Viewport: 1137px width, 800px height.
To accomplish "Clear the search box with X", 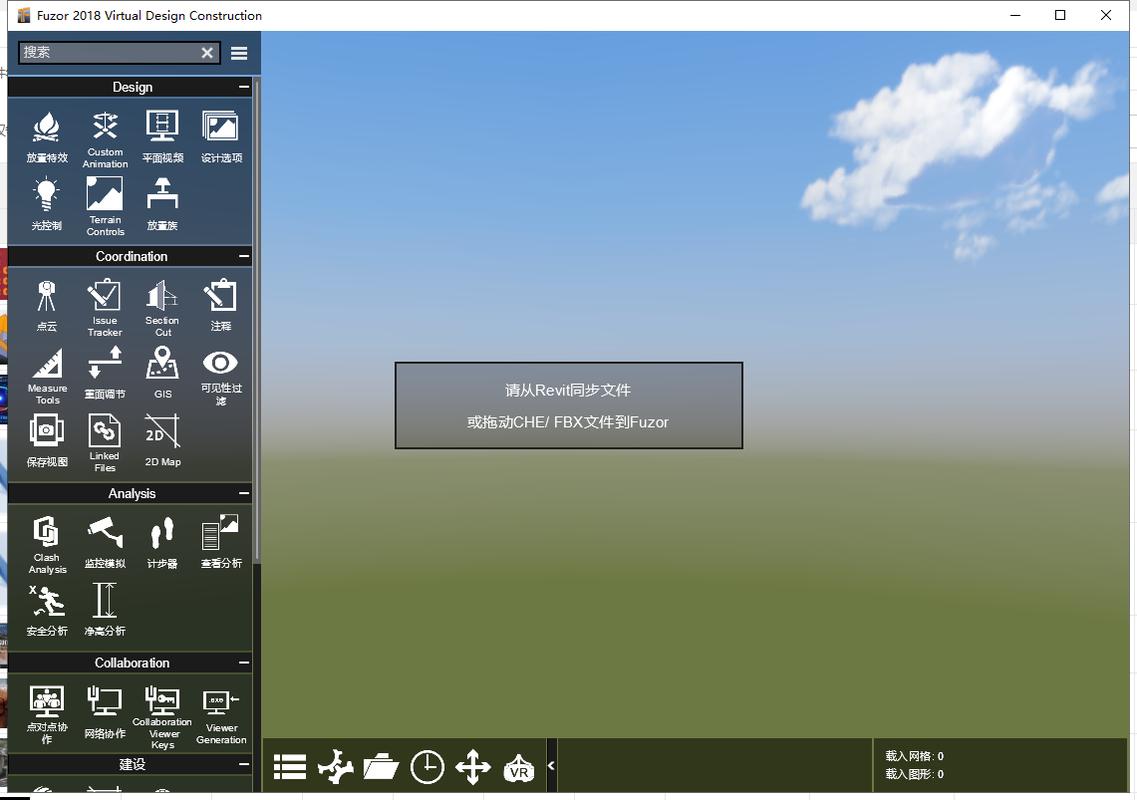I will pyautogui.click(x=207, y=52).
